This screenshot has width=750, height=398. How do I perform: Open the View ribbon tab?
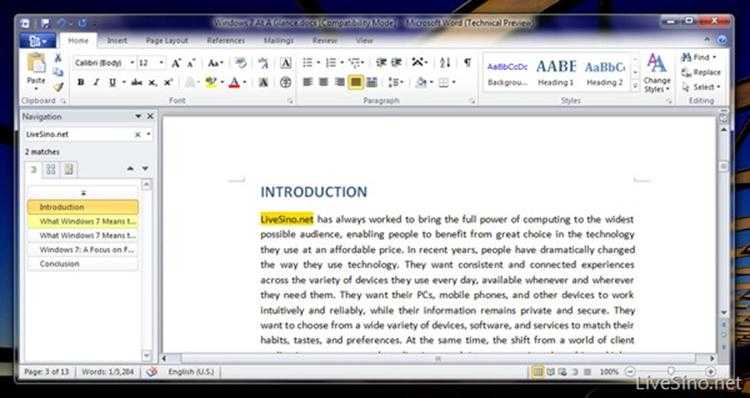[x=364, y=41]
